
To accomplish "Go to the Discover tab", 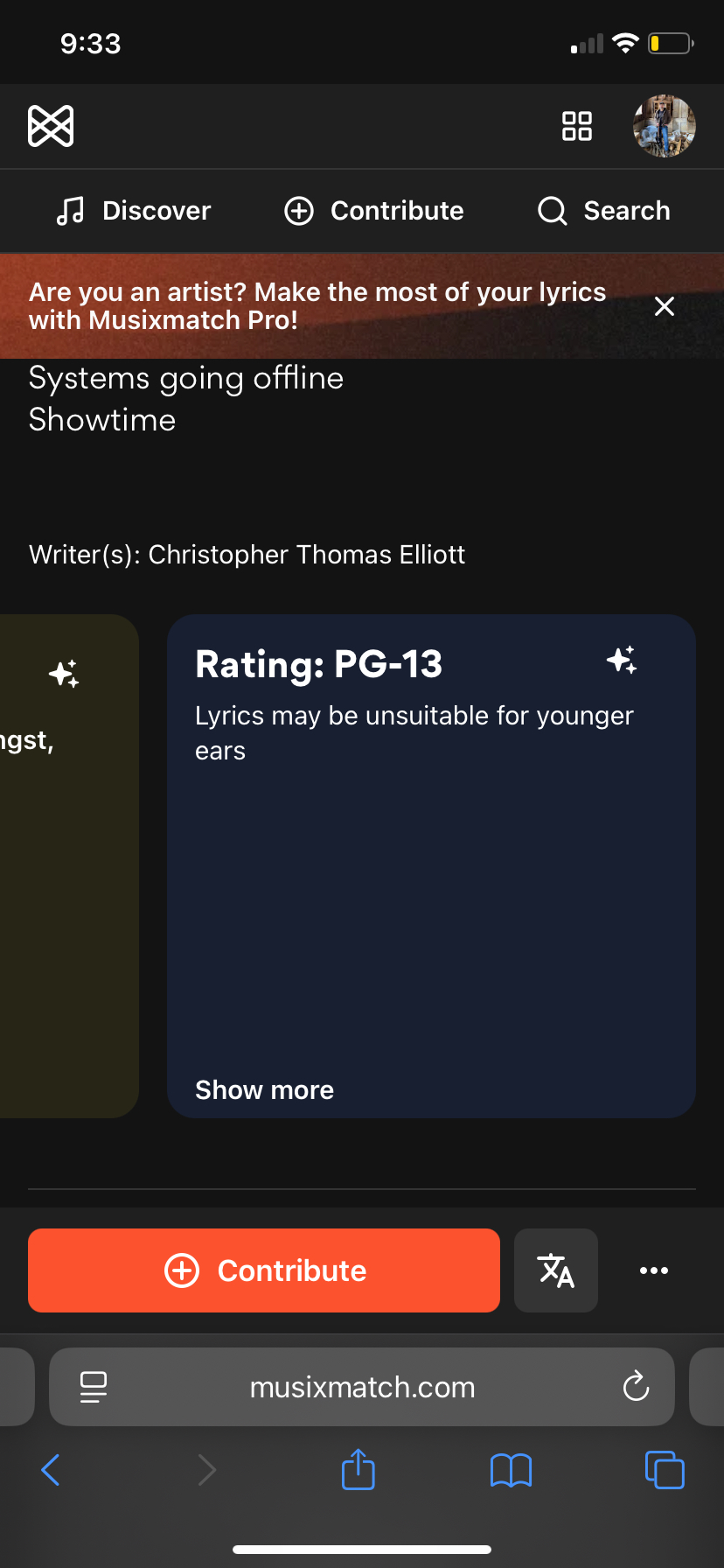I will click(x=134, y=211).
